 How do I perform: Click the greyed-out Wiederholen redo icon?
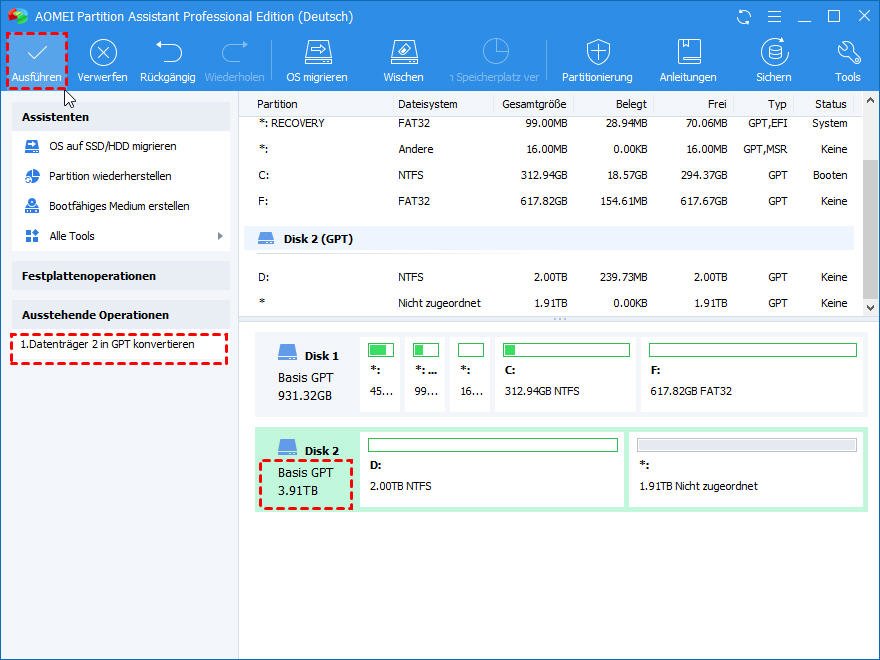pyautogui.click(x=235, y=52)
